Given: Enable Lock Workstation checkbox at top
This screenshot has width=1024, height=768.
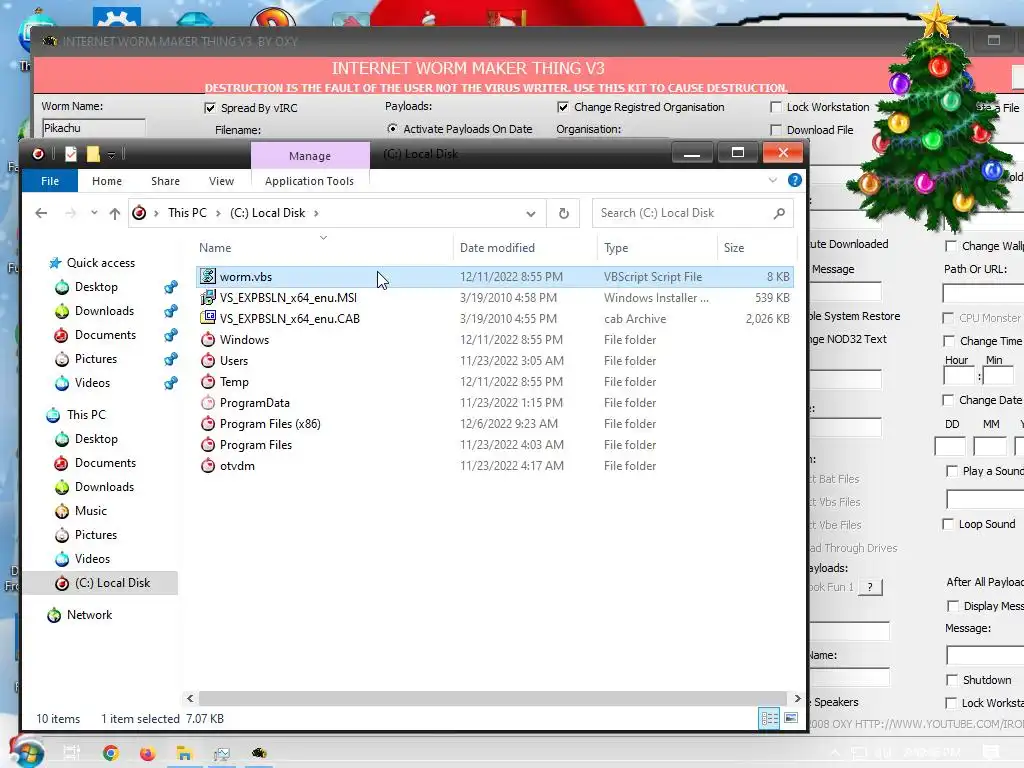Looking at the screenshot, I should (776, 107).
